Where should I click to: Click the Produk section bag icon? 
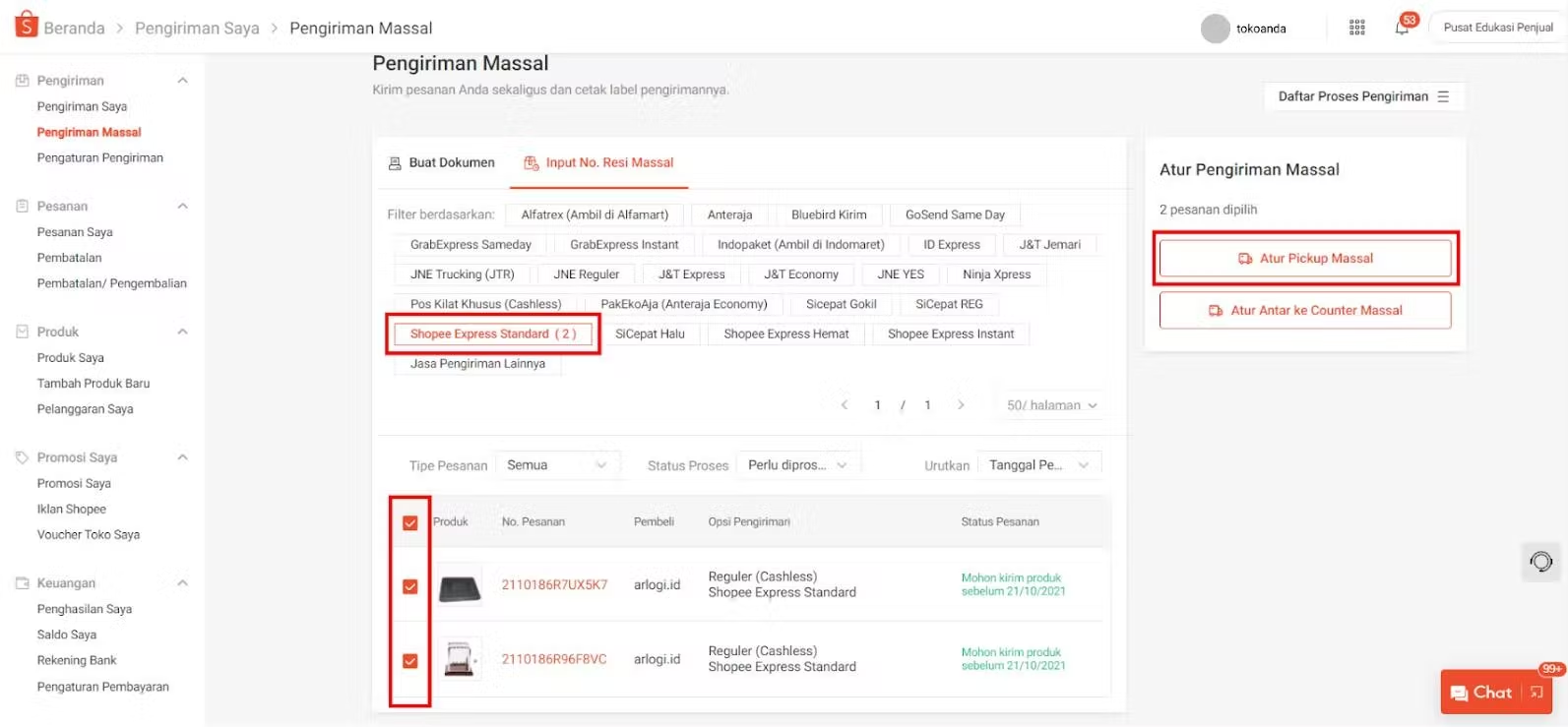22,332
